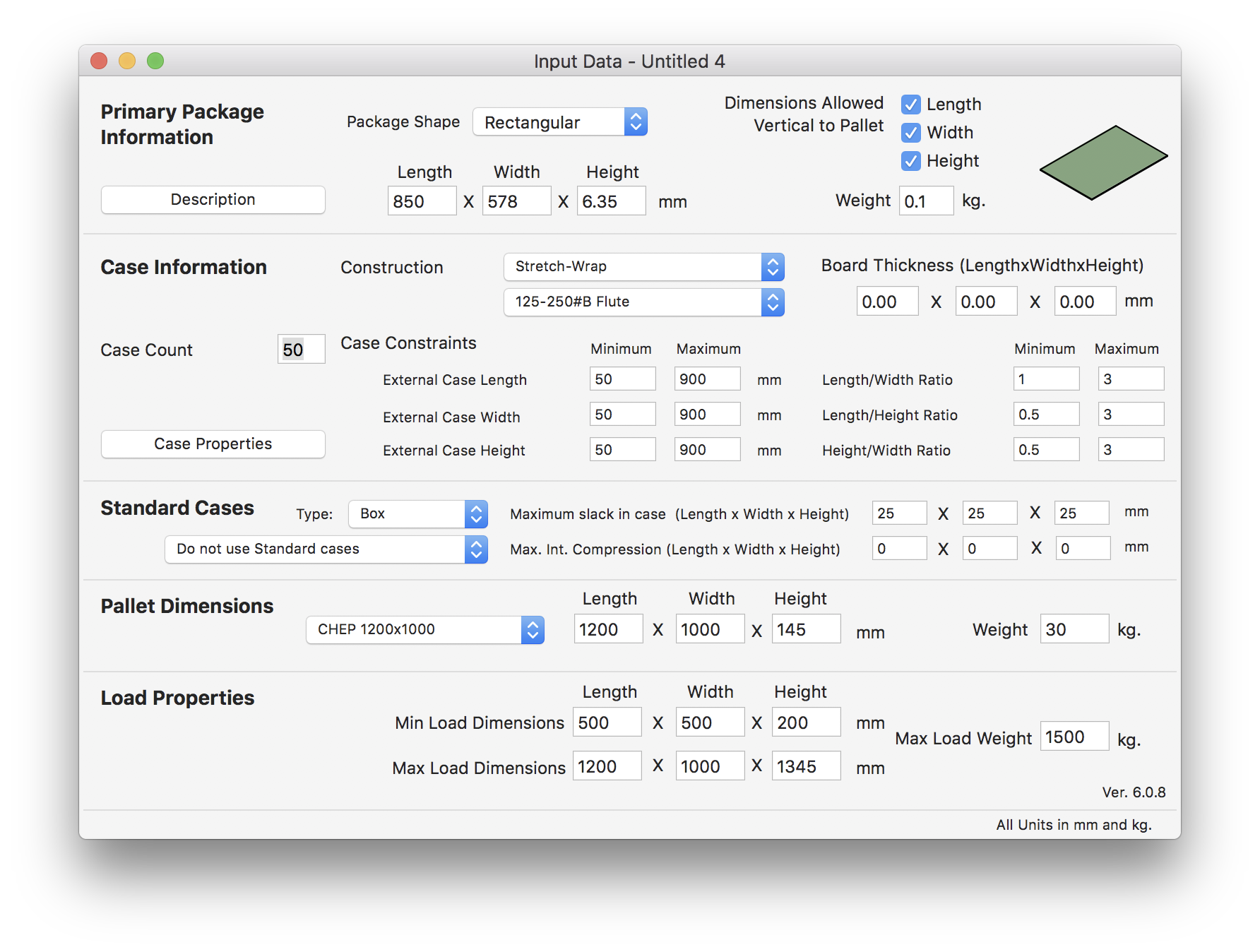Click External Case Width minimum field
1260x952 pixels.
coord(623,415)
